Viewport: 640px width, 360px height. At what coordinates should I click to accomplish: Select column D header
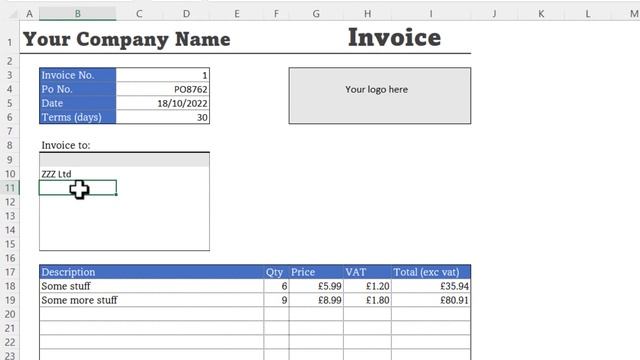tap(186, 14)
